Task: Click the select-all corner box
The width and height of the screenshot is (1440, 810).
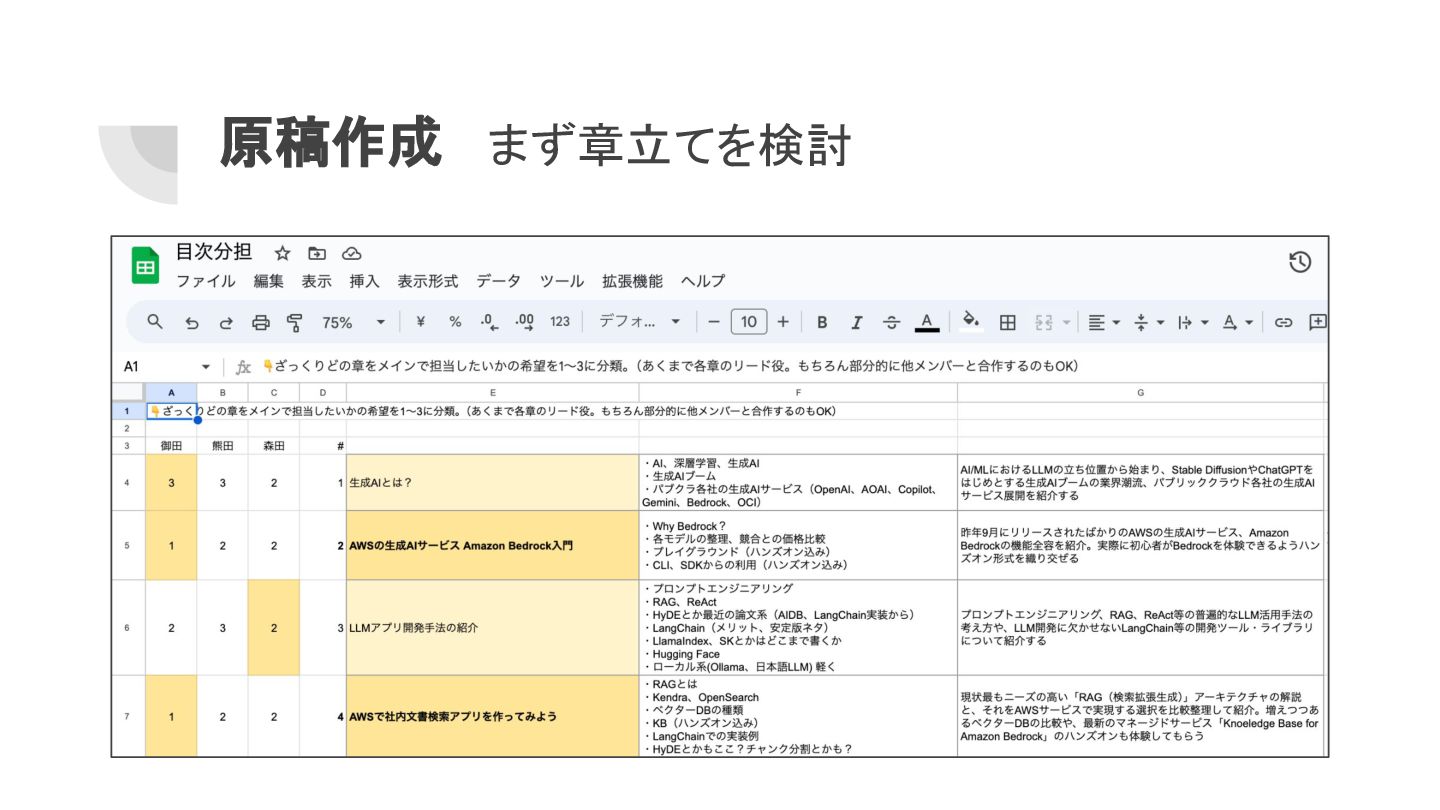Action: [x=128, y=393]
